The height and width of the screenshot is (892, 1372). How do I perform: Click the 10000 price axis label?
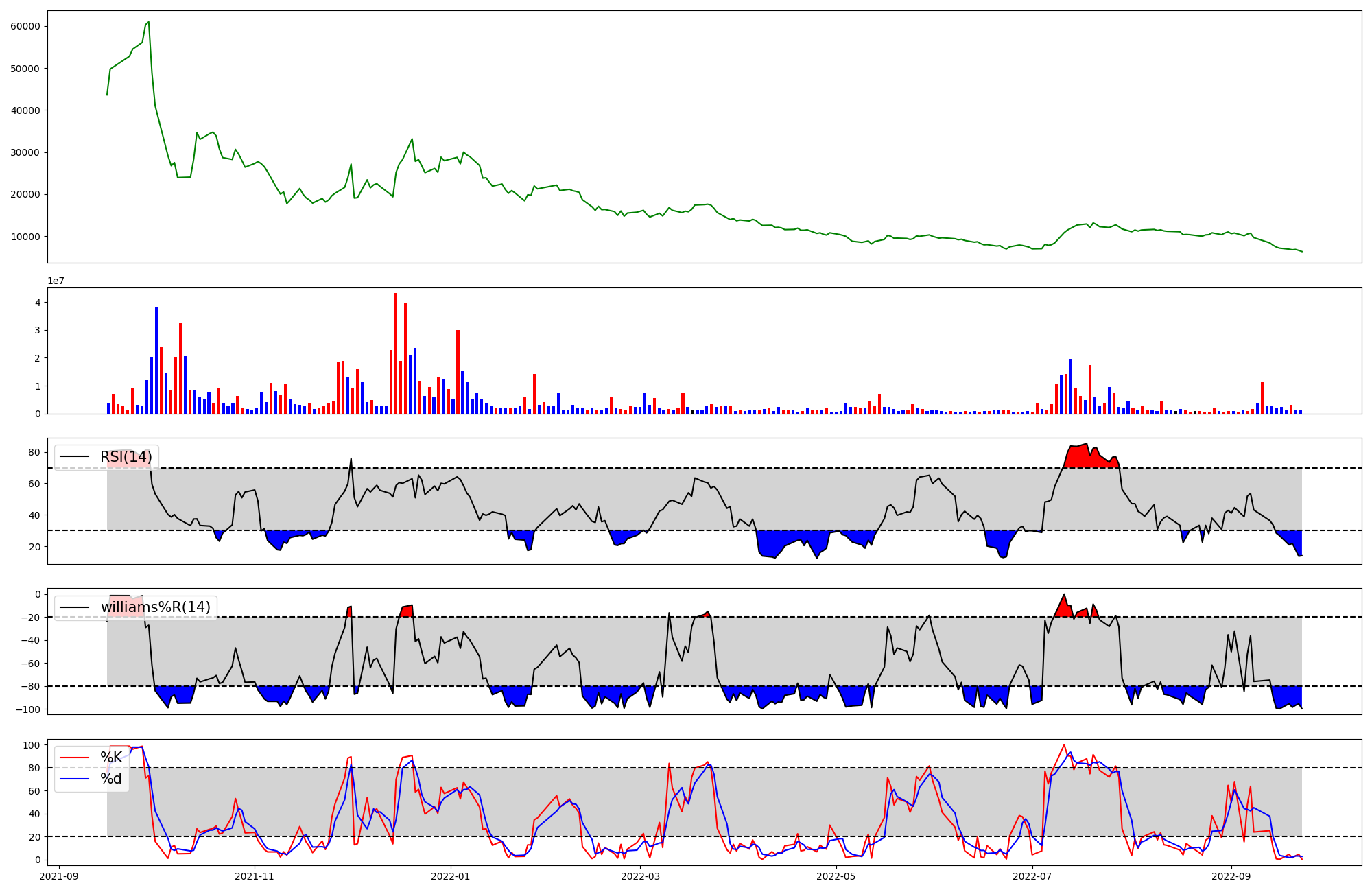(25, 237)
